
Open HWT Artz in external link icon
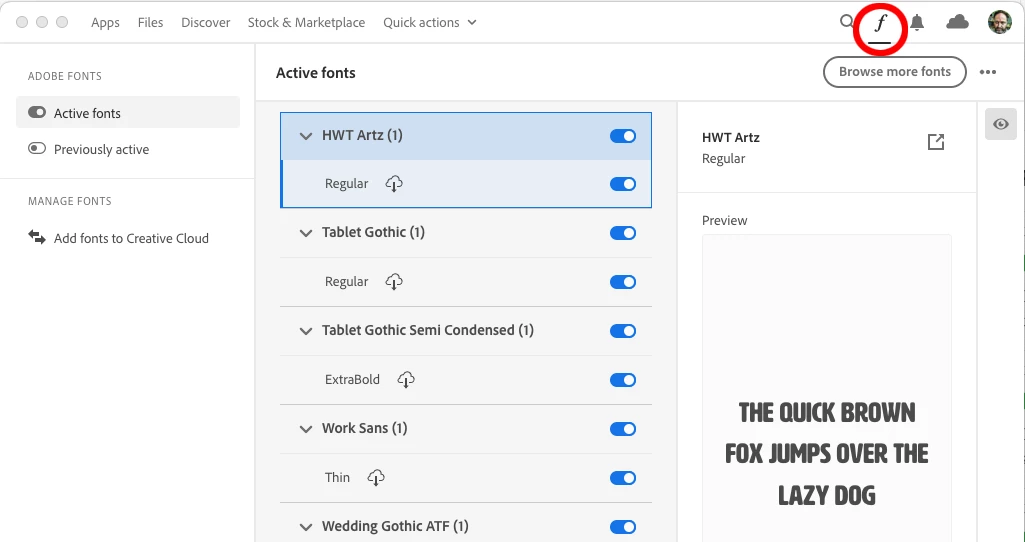936,141
